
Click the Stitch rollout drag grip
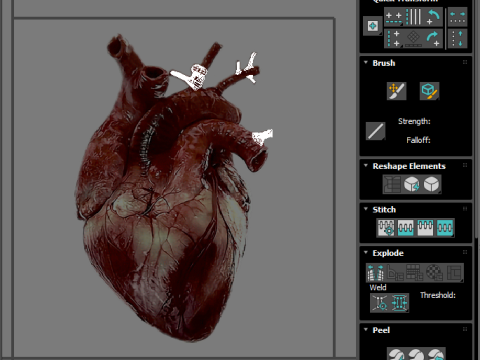click(465, 209)
